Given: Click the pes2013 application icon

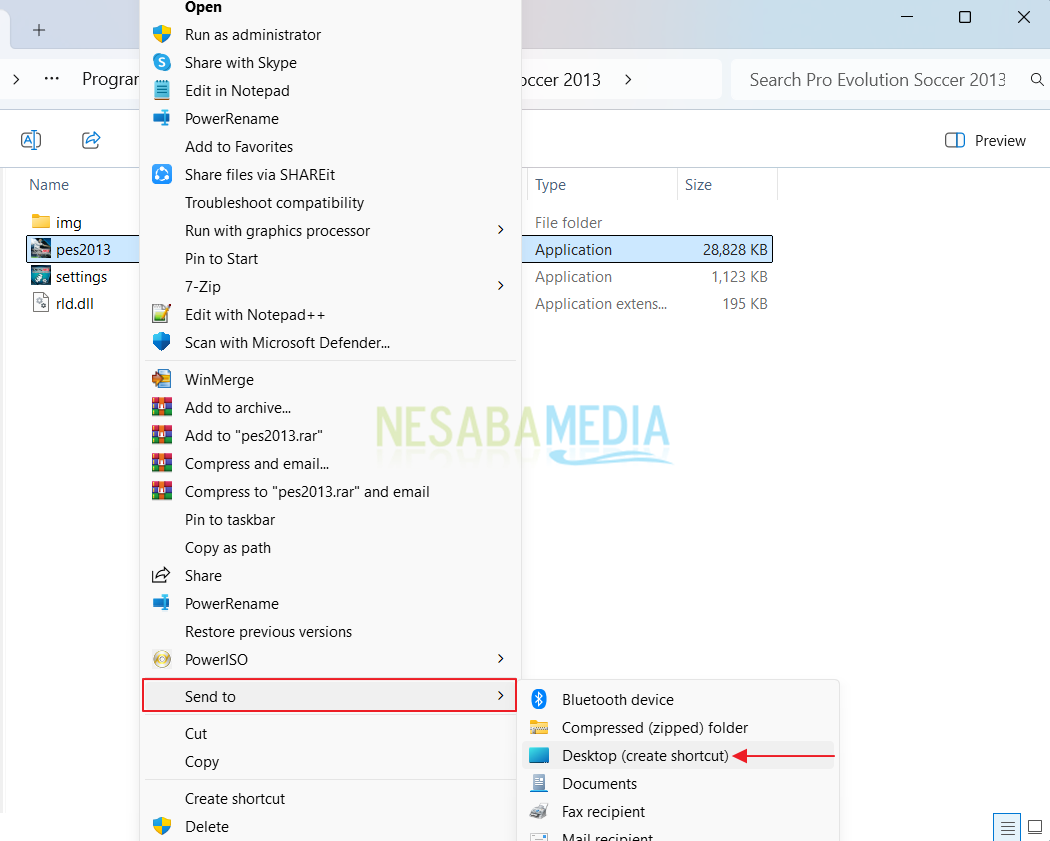Looking at the screenshot, I should click(41, 248).
